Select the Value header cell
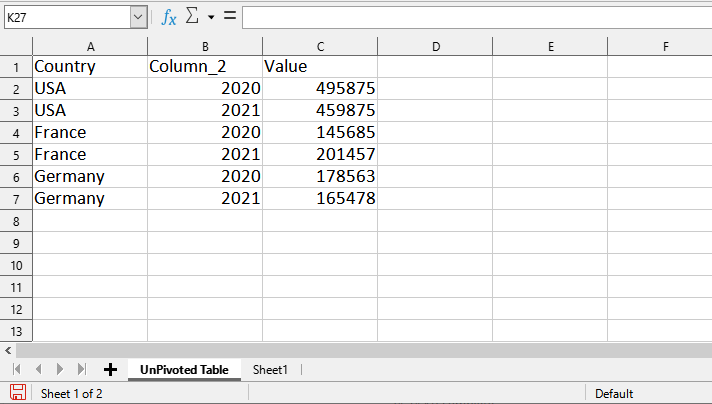This screenshot has width=712, height=404. [x=320, y=67]
